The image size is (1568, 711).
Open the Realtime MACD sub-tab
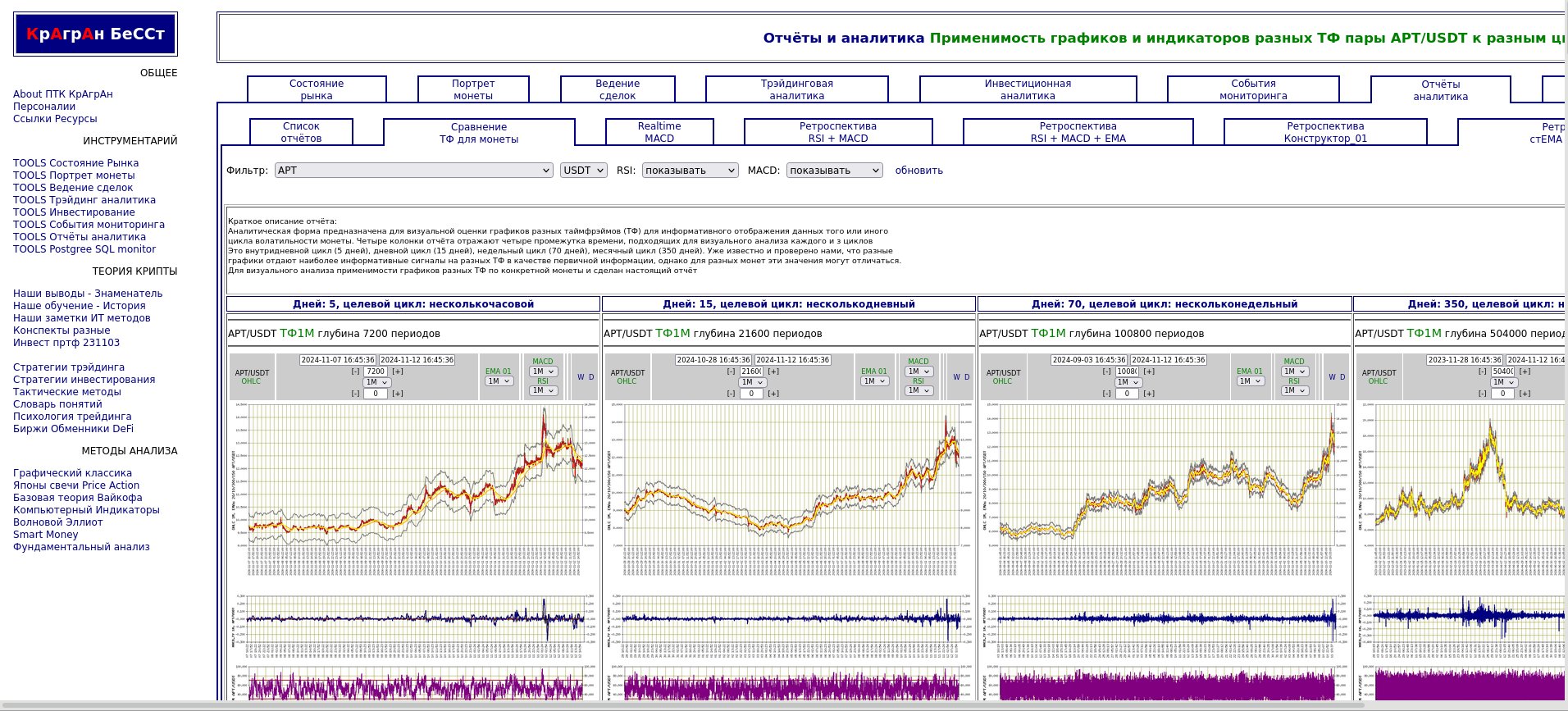pyautogui.click(x=659, y=132)
